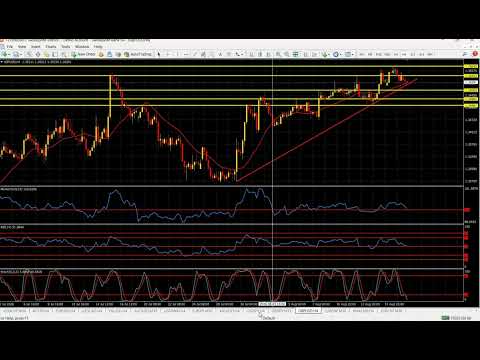
Task: Switch chart to Line Chart style
Action: coord(269,54)
